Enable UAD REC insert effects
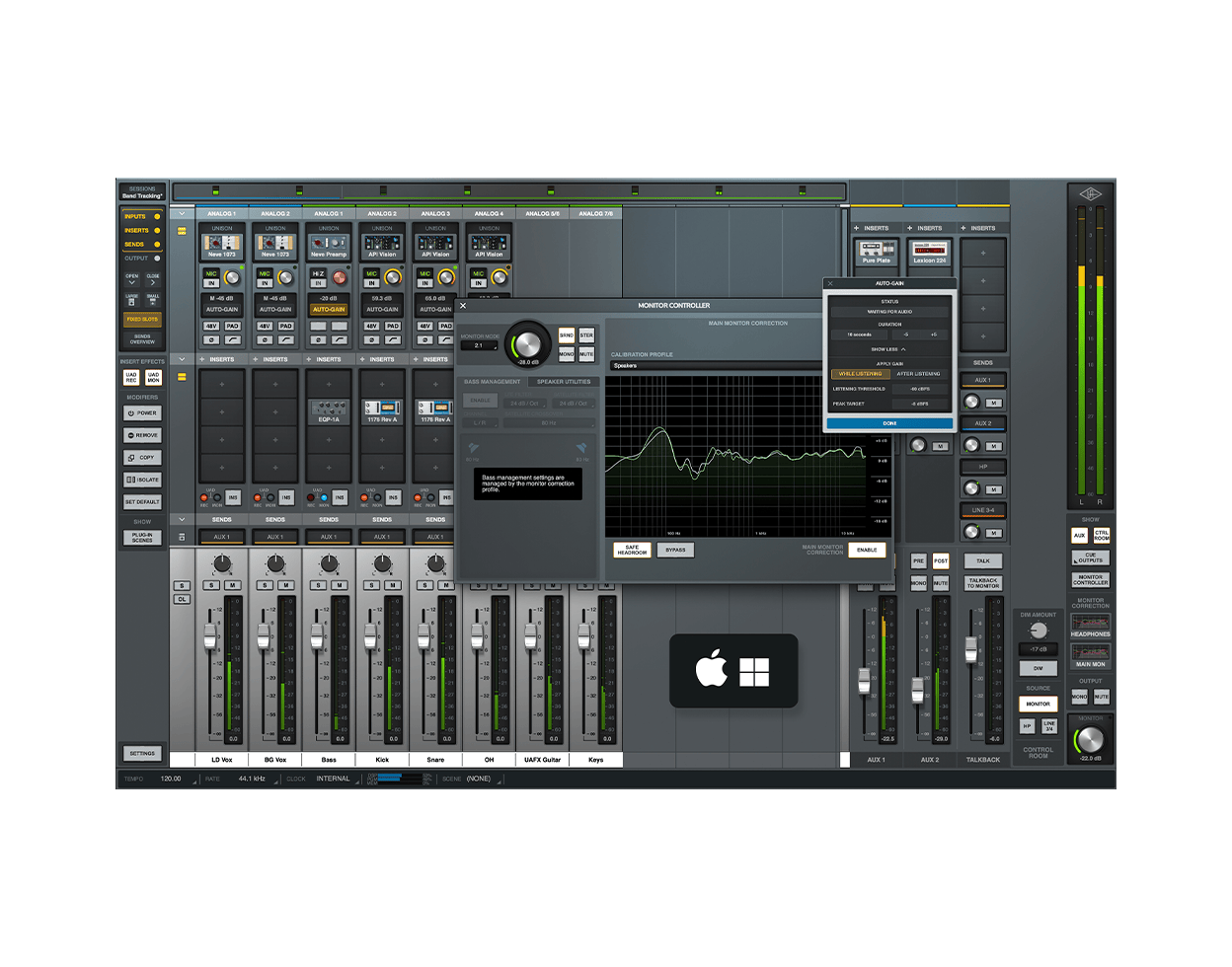Image resolution: width=1232 pixels, height=967 pixels. tap(131, 378)
